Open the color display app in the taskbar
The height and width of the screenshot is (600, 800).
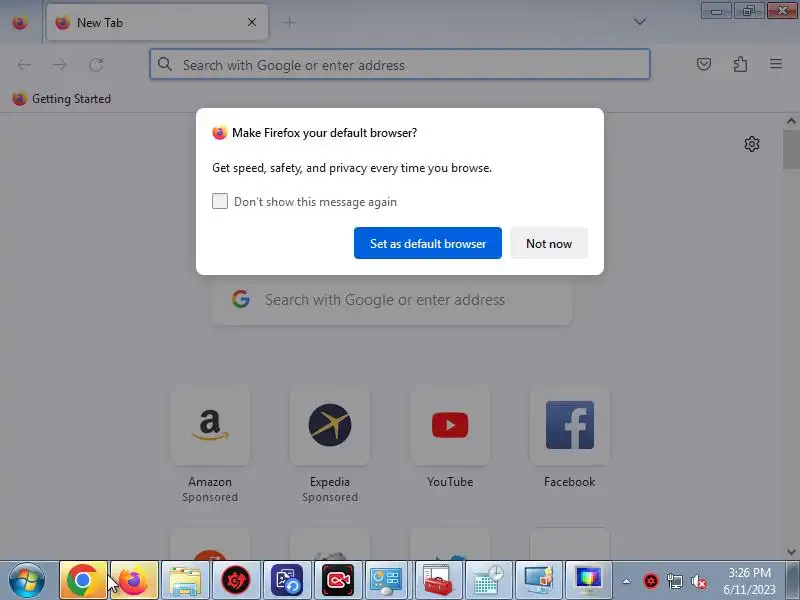589,581
